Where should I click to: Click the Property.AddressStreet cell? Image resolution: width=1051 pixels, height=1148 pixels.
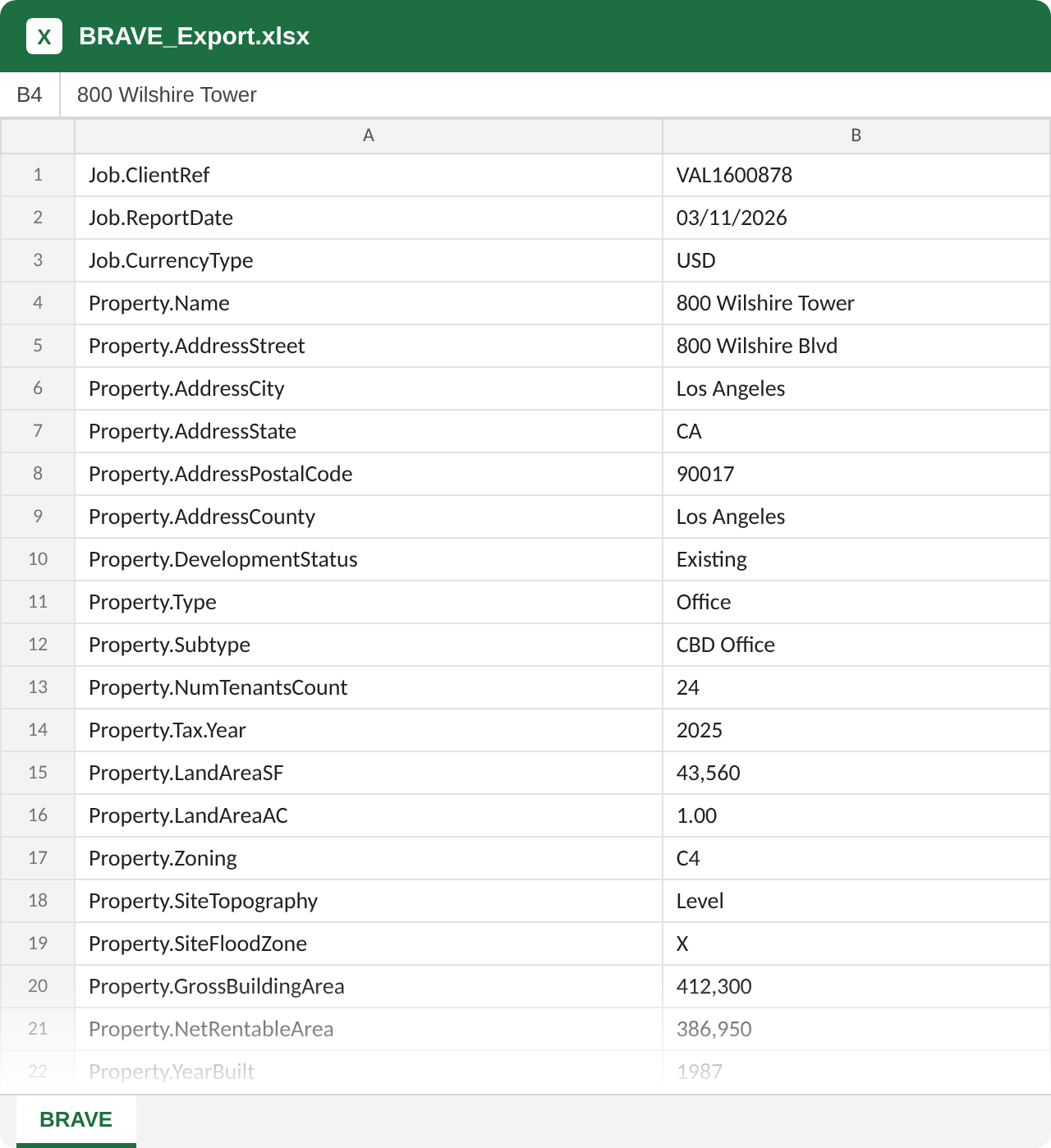tap(369, 346)
